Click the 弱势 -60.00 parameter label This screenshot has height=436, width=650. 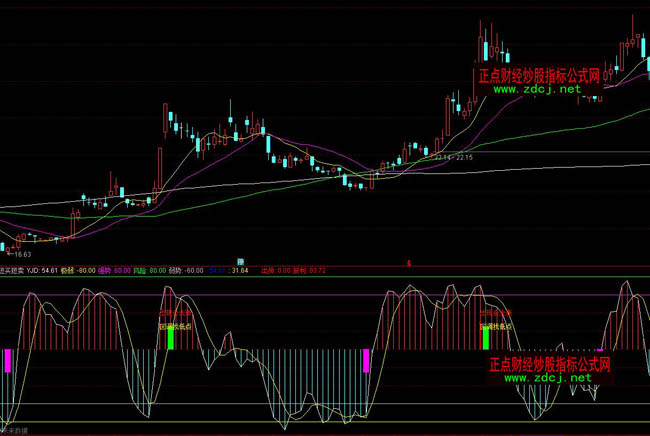(186, 270)
